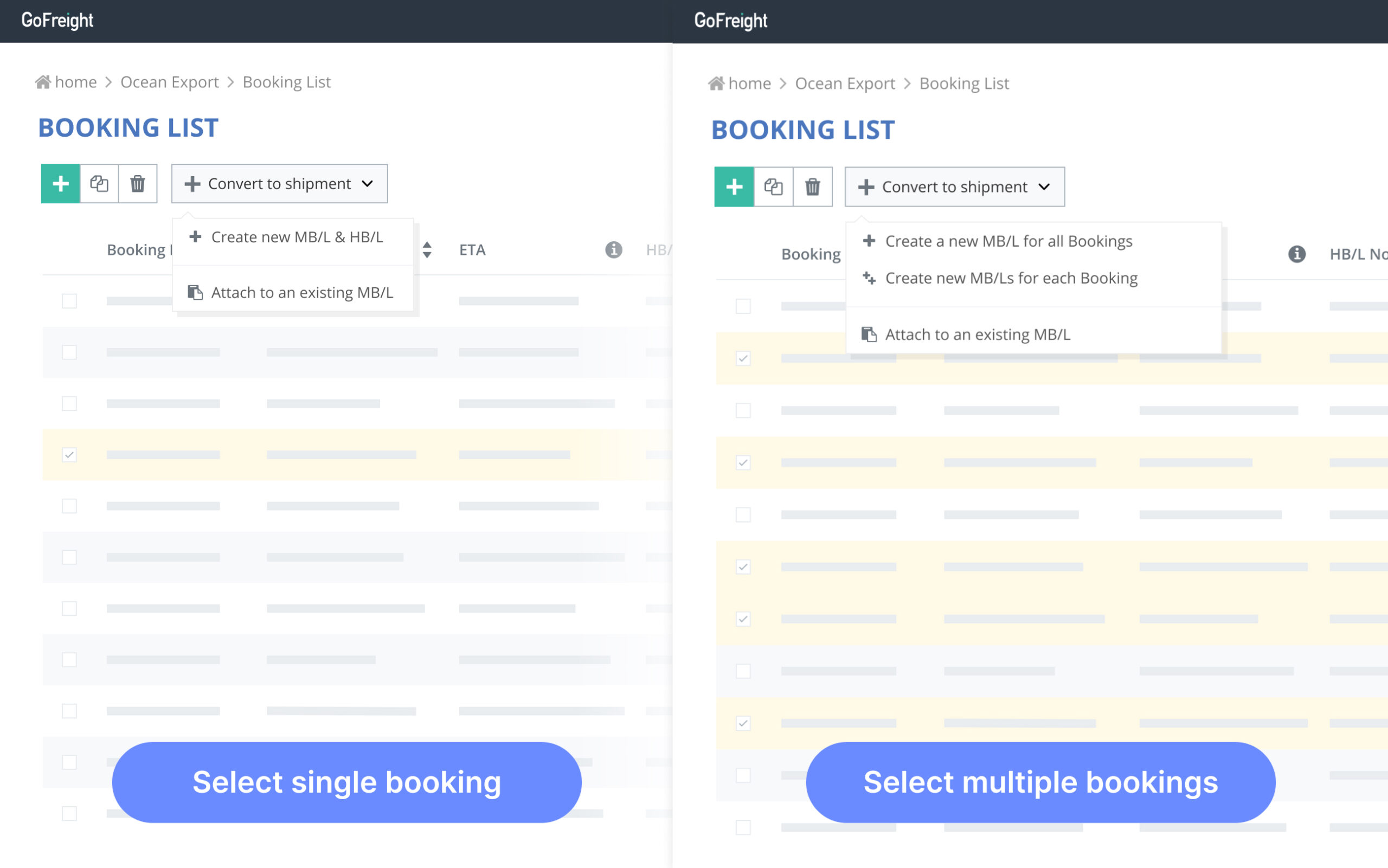Check the first row checkbox in left list

coord(69,301)
